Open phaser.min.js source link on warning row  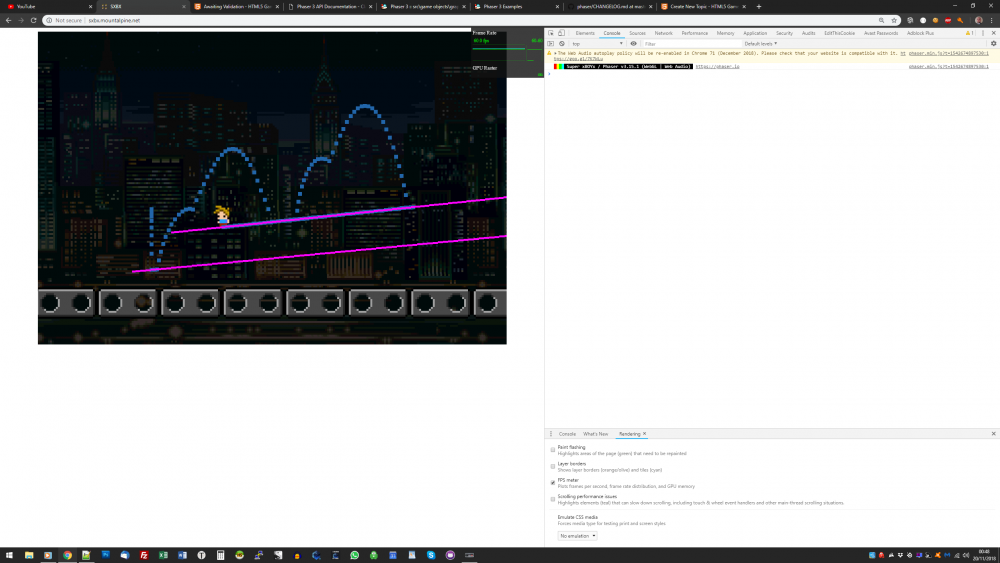(x=948, y=54)
